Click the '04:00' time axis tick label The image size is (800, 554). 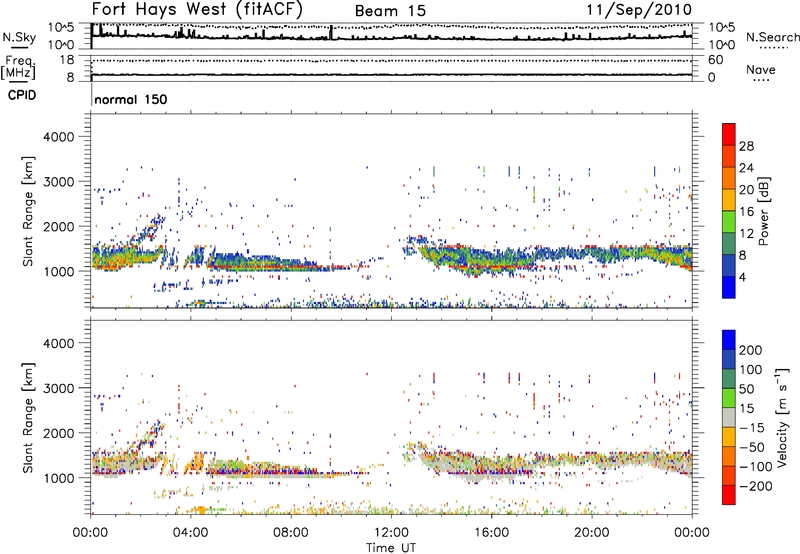tap(191, 533)
